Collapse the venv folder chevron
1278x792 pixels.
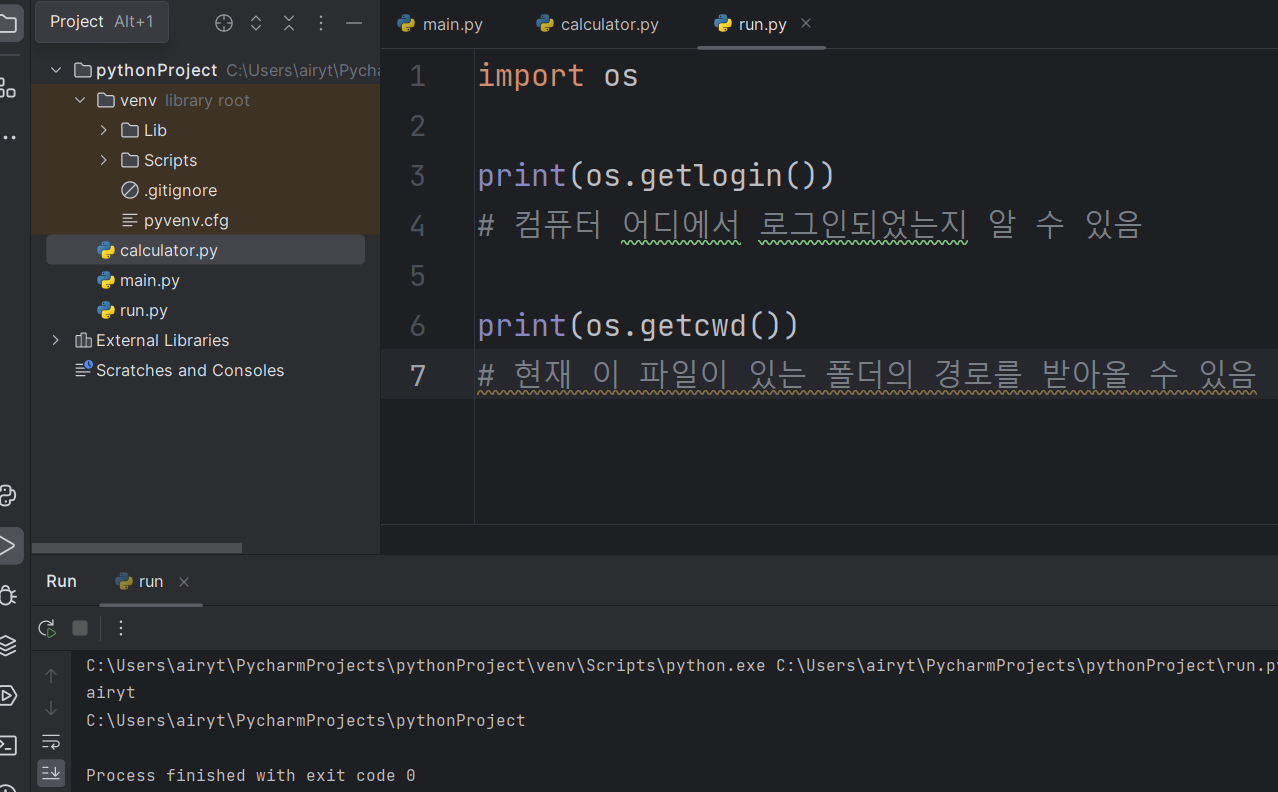pos(80,100)
